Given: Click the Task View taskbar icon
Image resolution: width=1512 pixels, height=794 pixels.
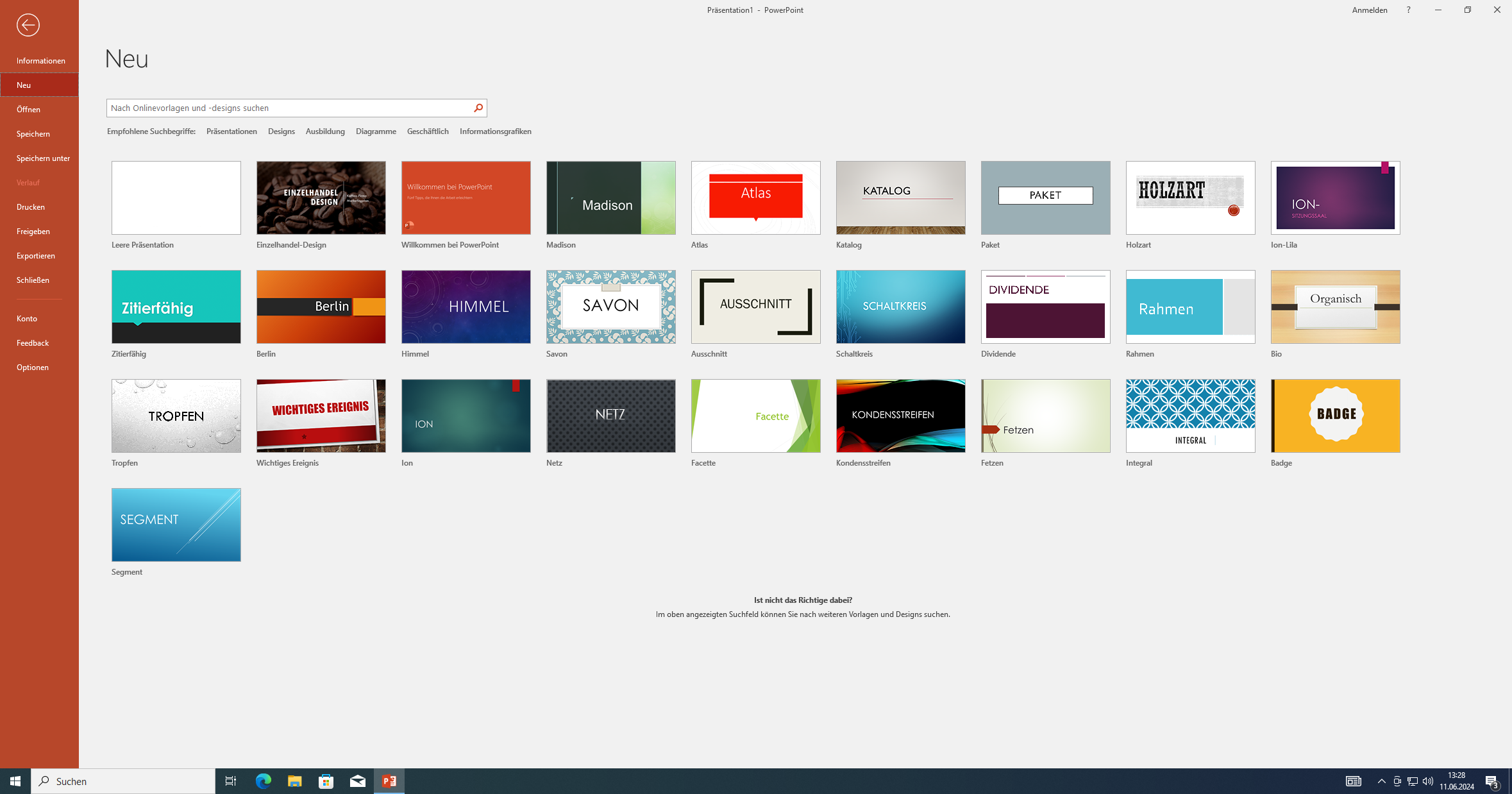Looking at the screenshot, I should tap(230, 781).
